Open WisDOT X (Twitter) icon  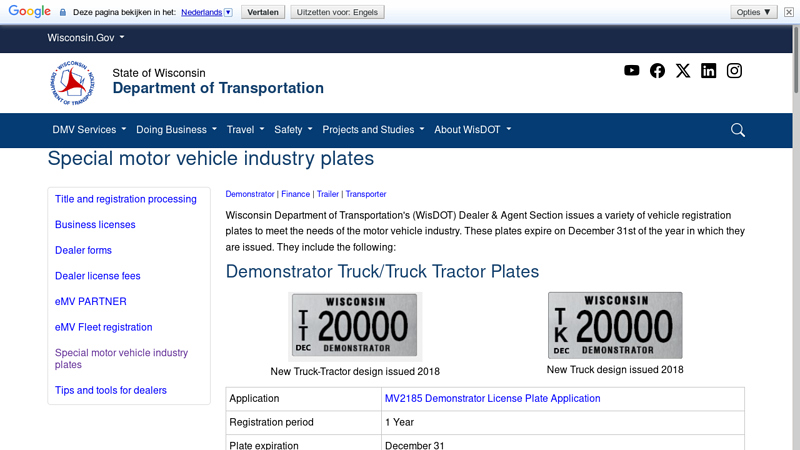(683, 70)
